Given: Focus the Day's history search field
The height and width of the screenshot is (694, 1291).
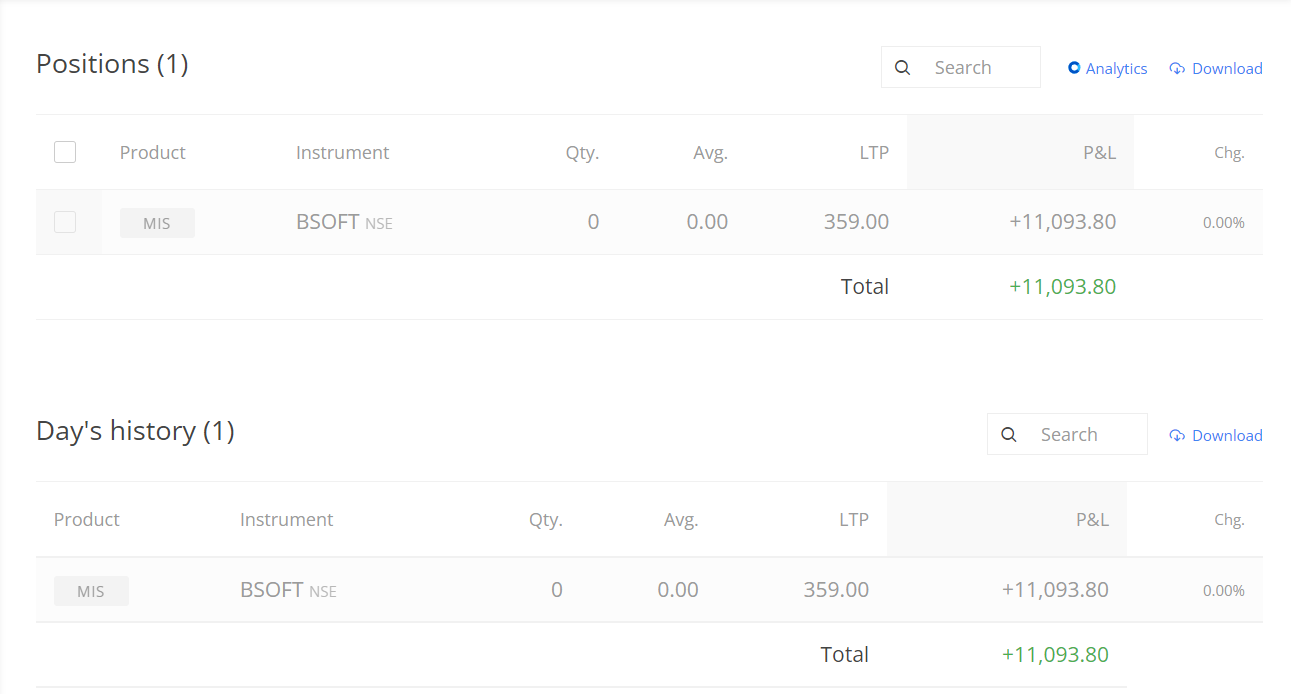Looking at the screenshot, I should click(x=1086, y=435).
